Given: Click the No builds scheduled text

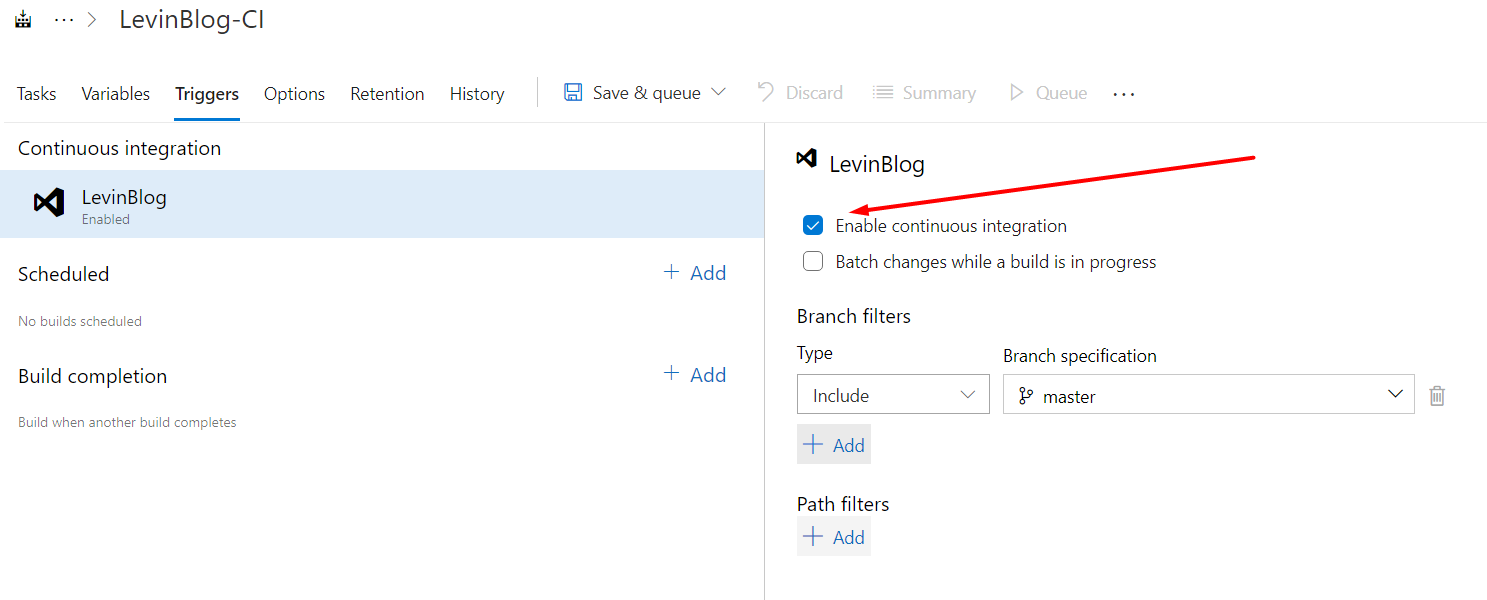Looking at the screenshot, I should [80, 321].
